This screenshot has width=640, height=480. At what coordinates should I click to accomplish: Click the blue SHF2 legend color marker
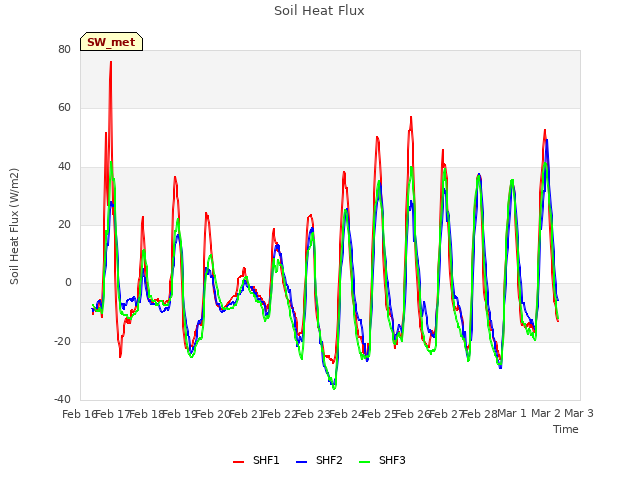pos(301,462)
